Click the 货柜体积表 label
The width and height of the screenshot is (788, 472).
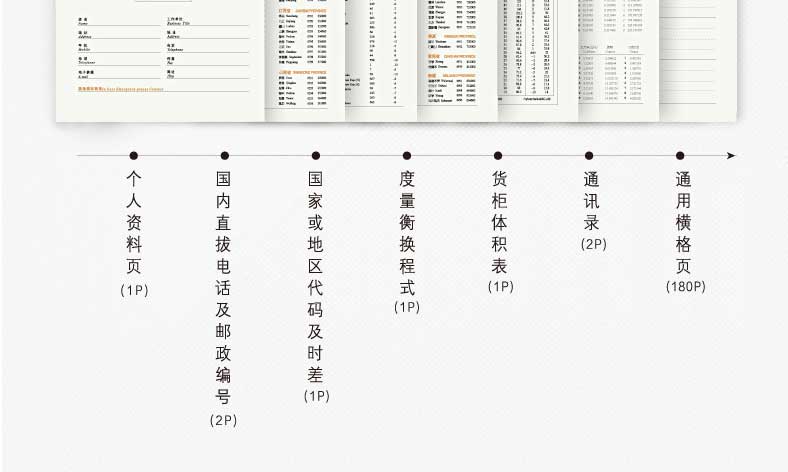pyautogui.click(x=499, y=222)
